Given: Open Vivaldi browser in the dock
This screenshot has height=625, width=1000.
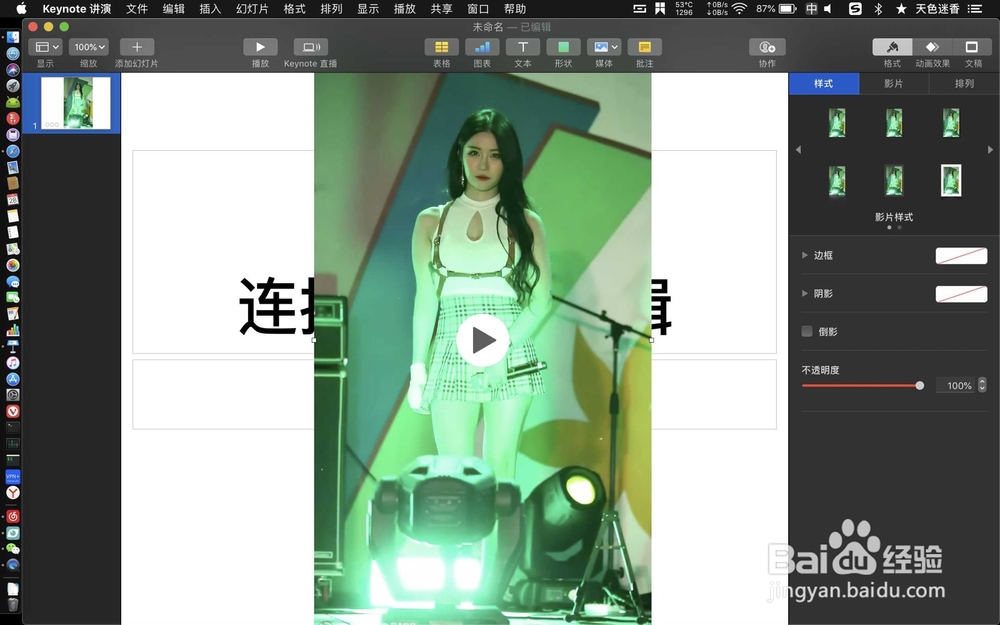Looking at the screenshot, I should click(x=13, y=411).
